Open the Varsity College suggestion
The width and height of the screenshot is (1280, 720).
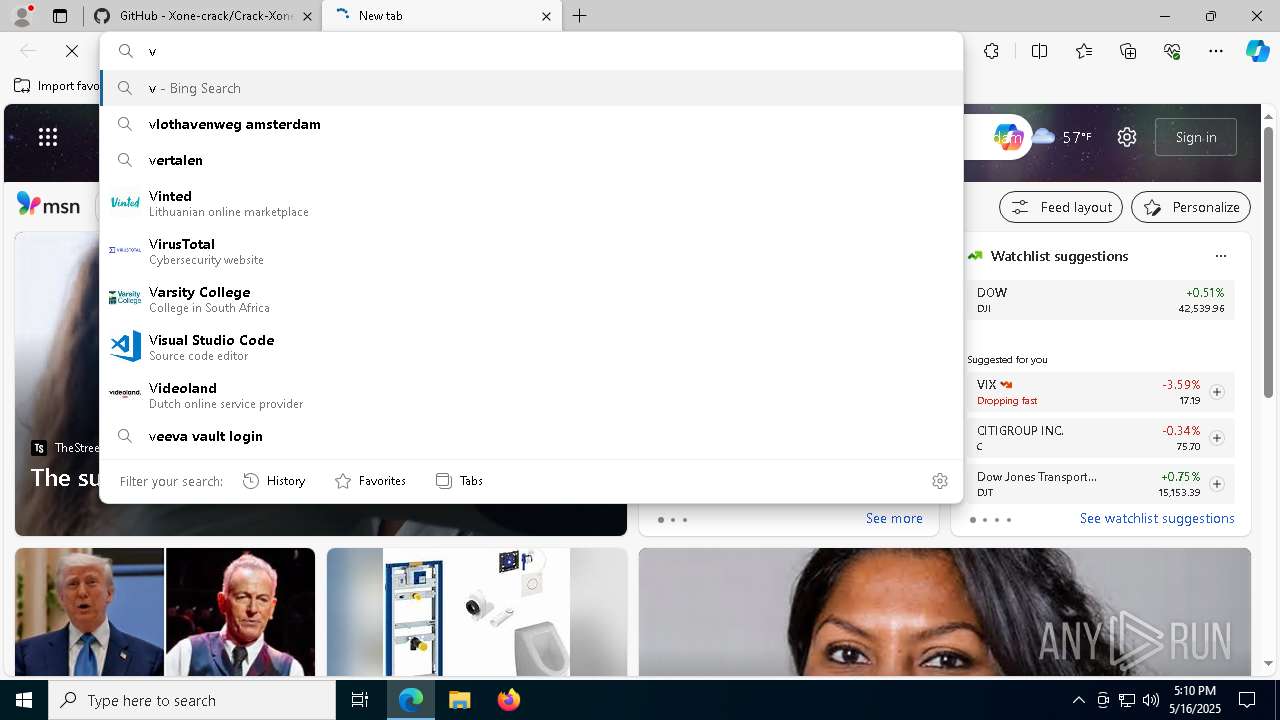pyautogui.click(x=531, y=299)
